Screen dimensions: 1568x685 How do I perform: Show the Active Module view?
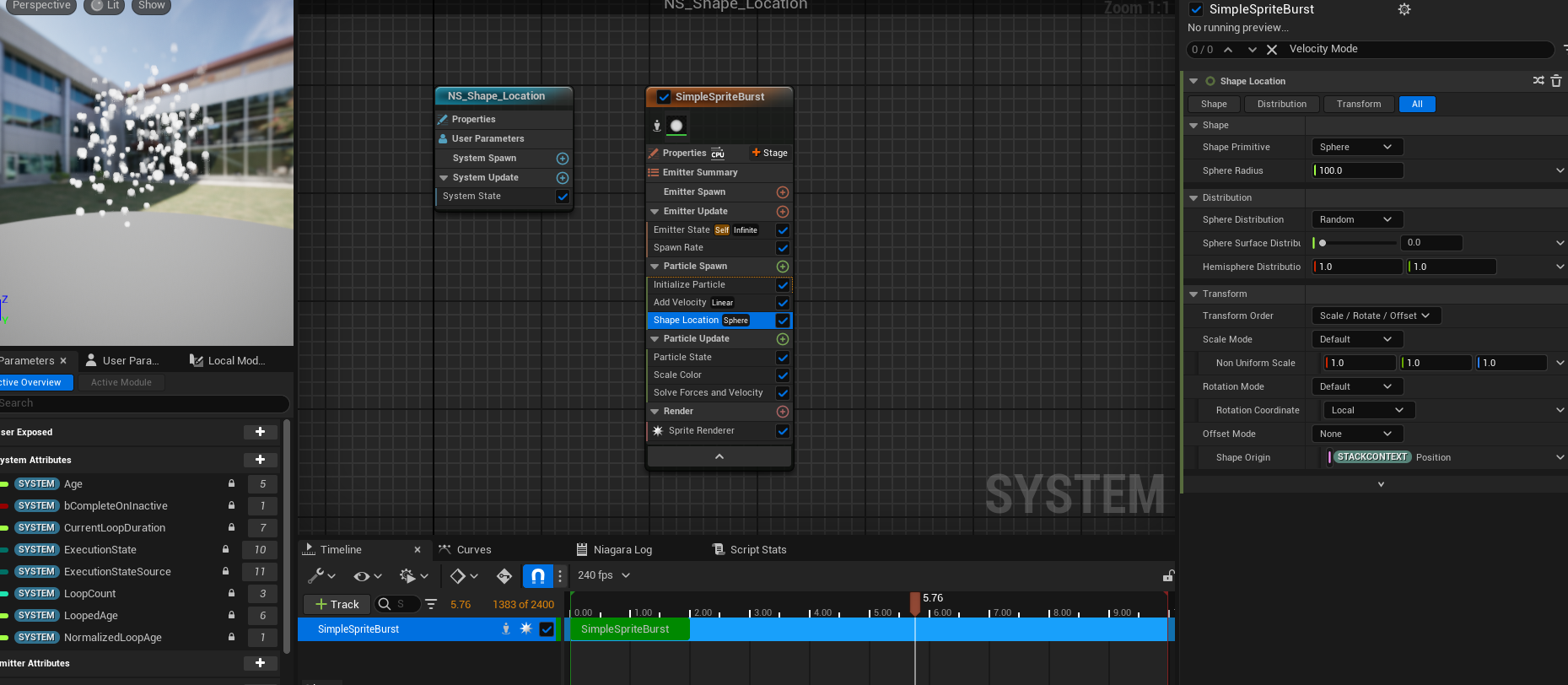(121, 383)
